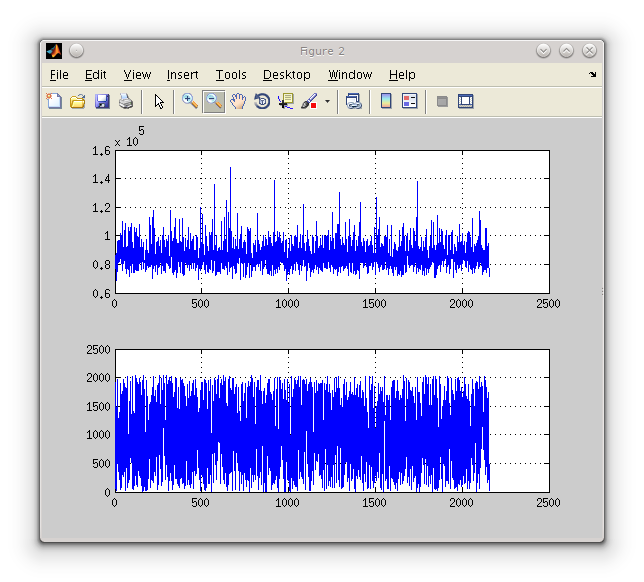Image resolution: width=644 pixels, height=582 pixels.
Task: Insert a colorbar using the toolbar icon
Action: [x=386, y=101]
